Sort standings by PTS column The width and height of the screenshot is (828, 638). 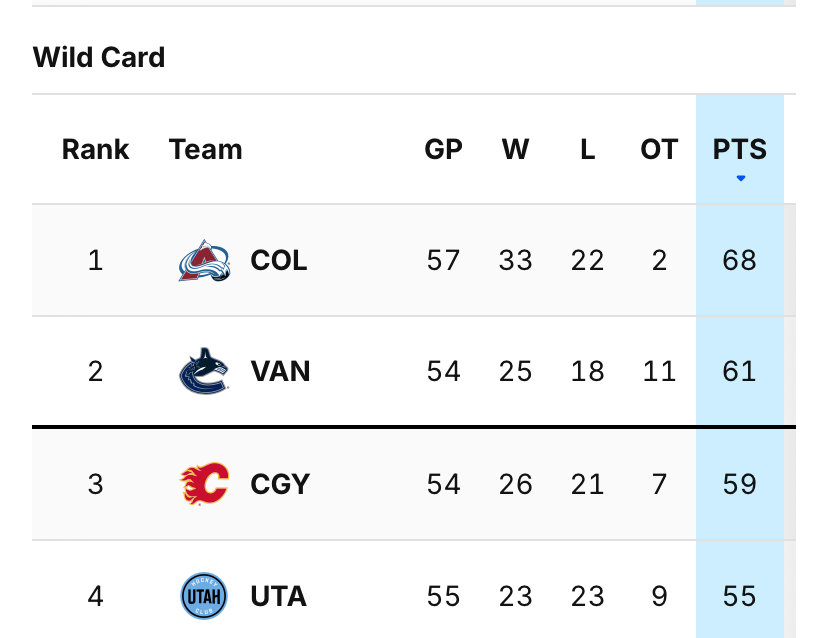coord(739,149)
